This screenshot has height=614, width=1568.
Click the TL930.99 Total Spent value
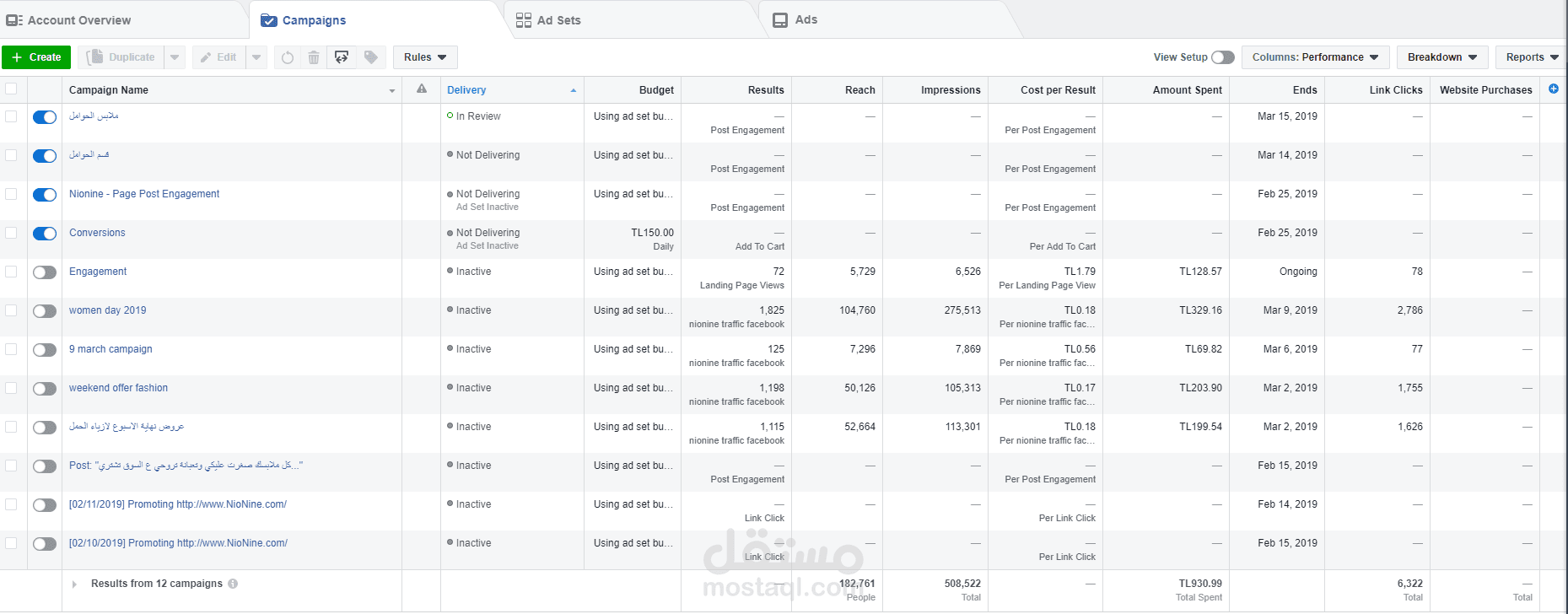pyautogui.click(x=1200, y=584)
